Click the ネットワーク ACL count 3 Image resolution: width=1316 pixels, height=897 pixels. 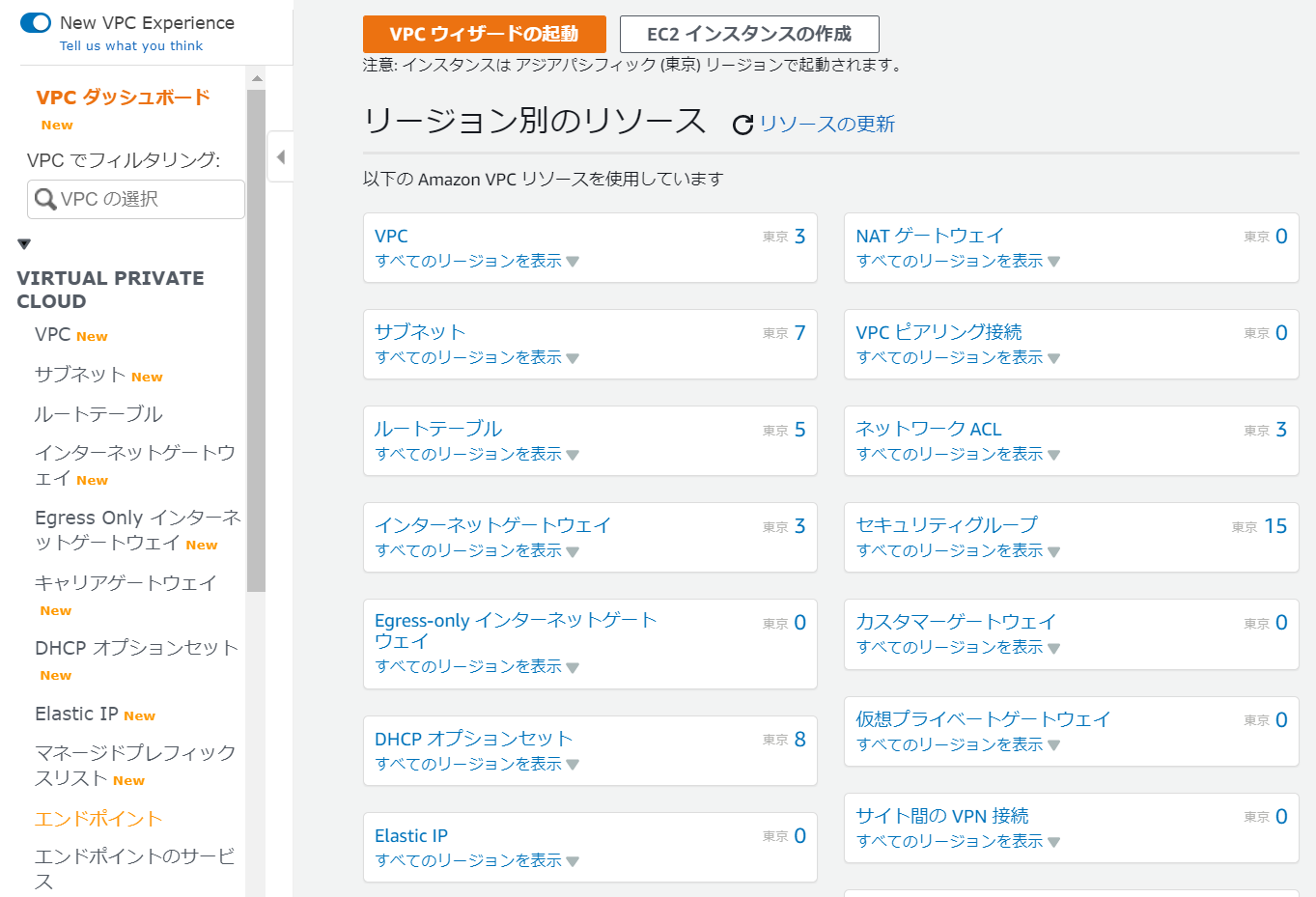point(1281,430)
